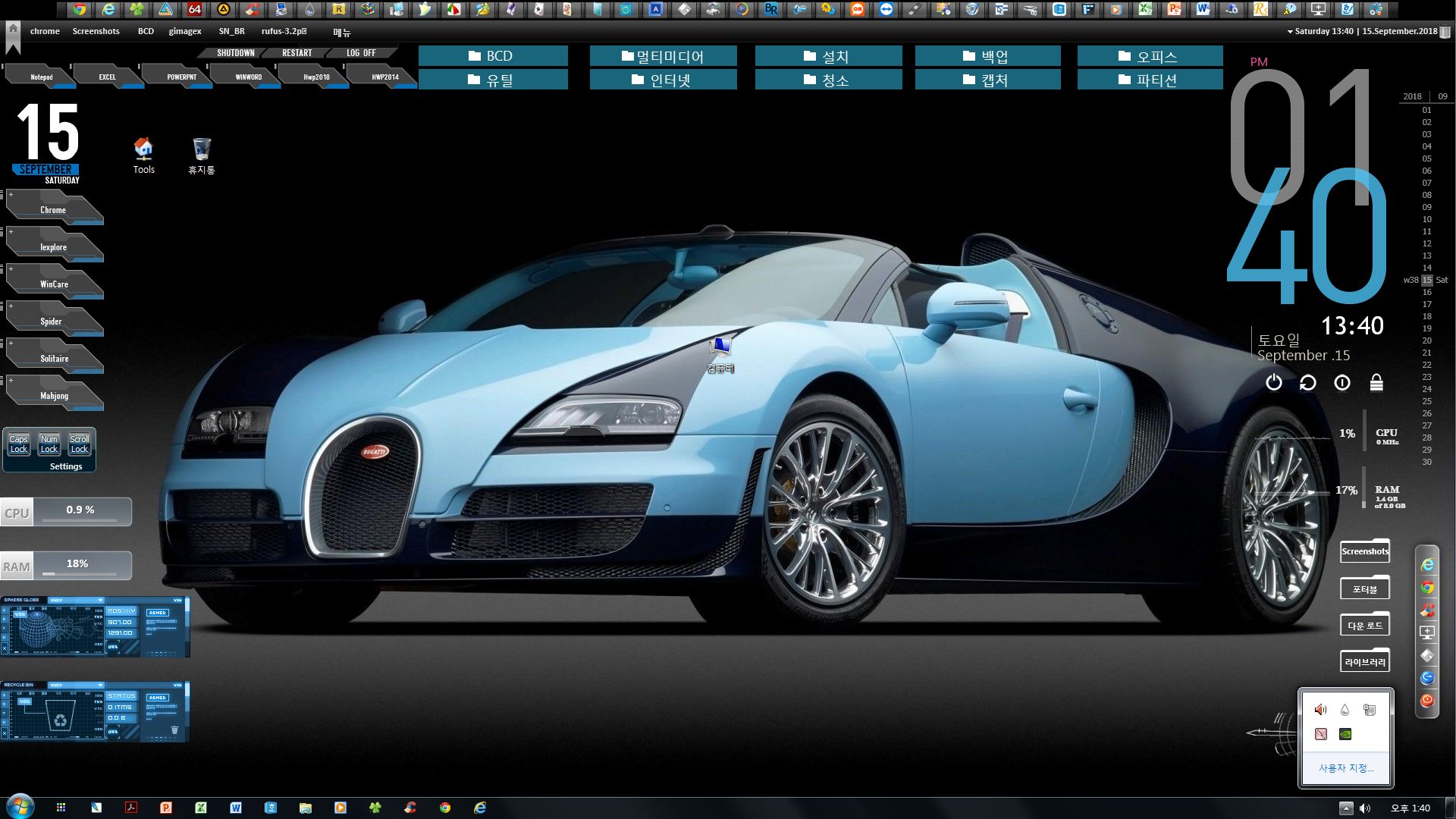This screenshot has width=1456, height=819.
Task: Click the power icon under the clock
Action: 1274,382
